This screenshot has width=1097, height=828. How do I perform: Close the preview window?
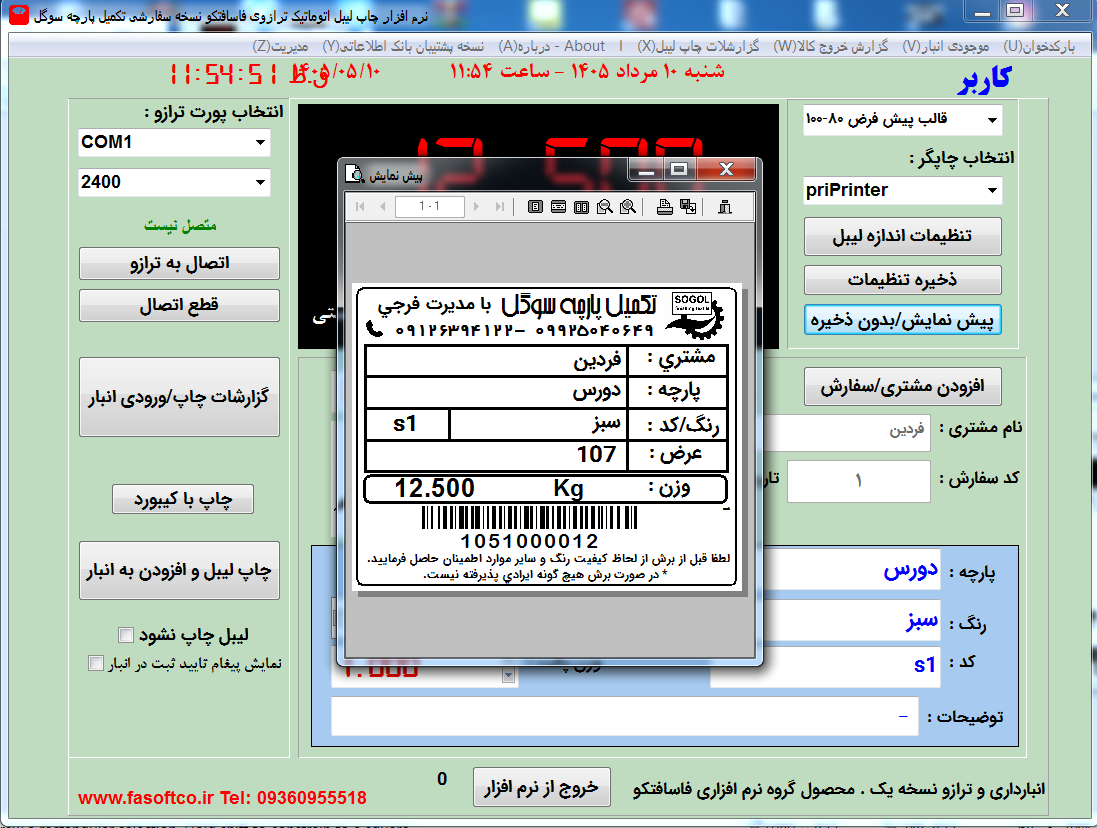click(x=726, y=170)
